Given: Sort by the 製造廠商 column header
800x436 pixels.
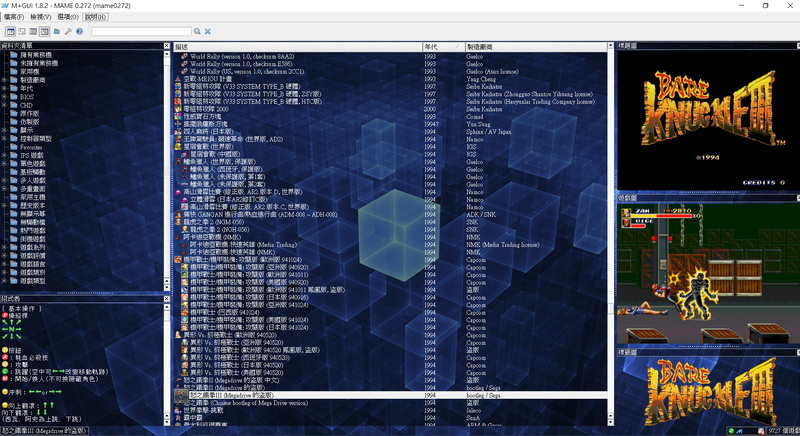Looking at the screenshot, I should [536, 47].
